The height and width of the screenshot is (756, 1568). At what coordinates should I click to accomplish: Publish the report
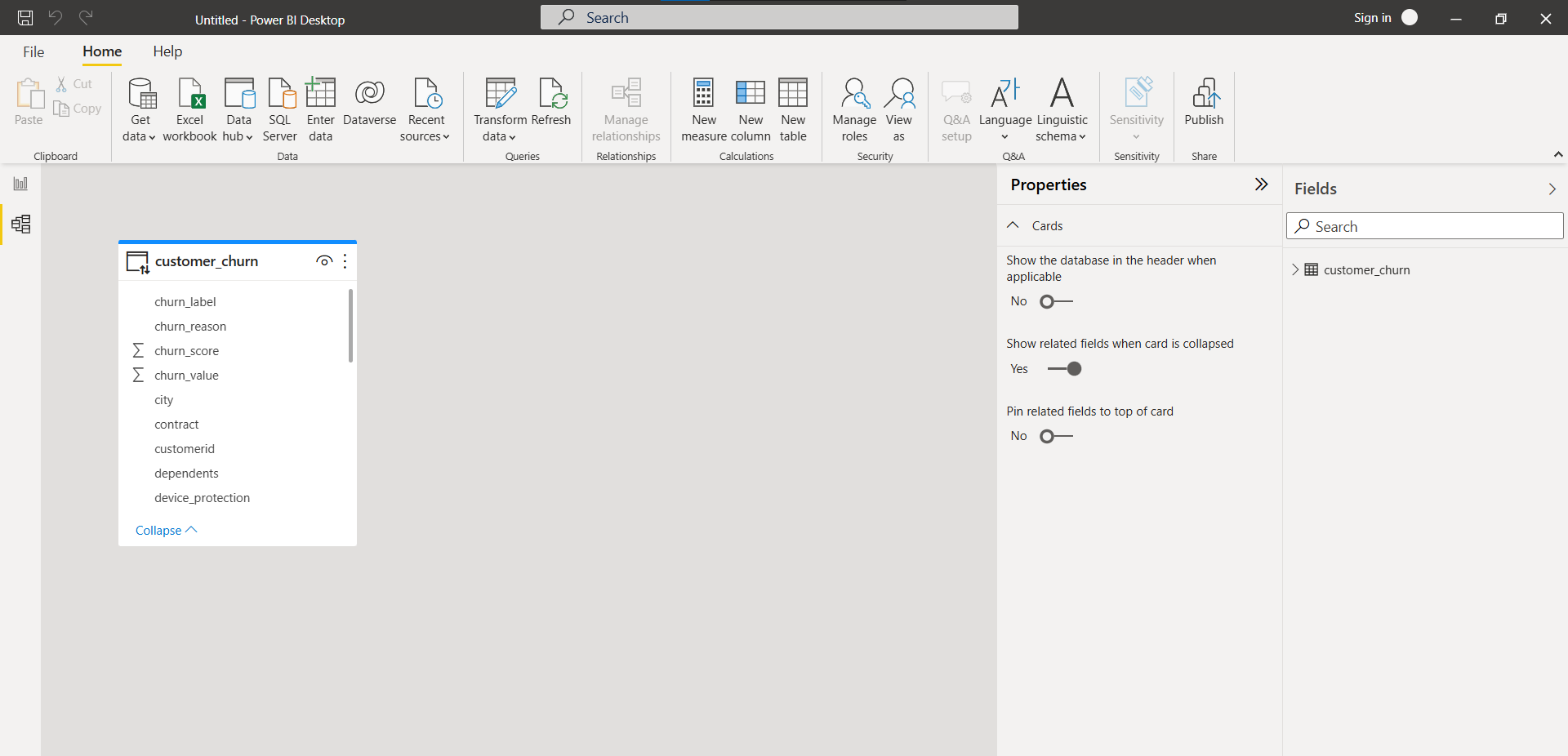coord(1204,102)
